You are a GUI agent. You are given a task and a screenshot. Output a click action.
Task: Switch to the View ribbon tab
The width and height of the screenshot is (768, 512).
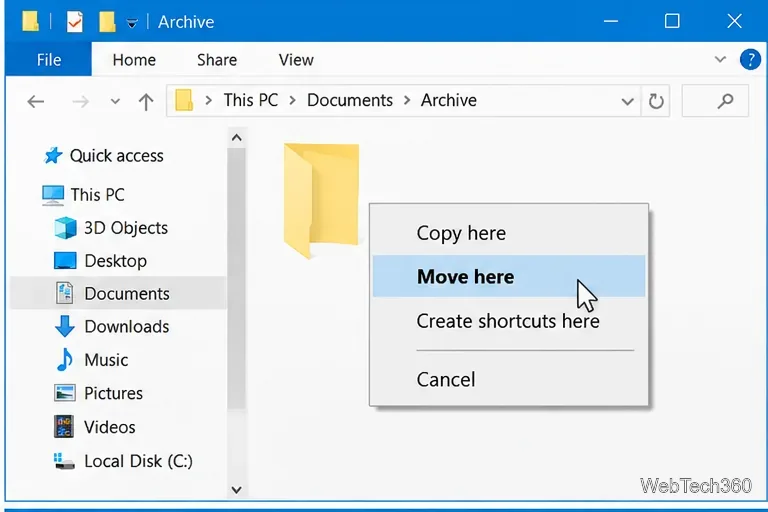coord(296,60)
